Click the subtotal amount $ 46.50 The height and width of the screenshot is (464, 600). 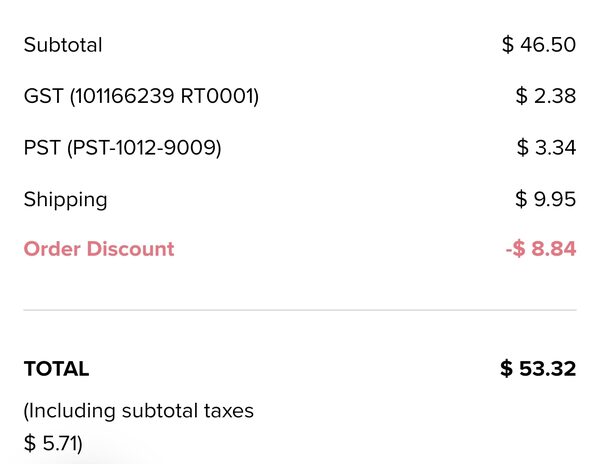point(539,45)
